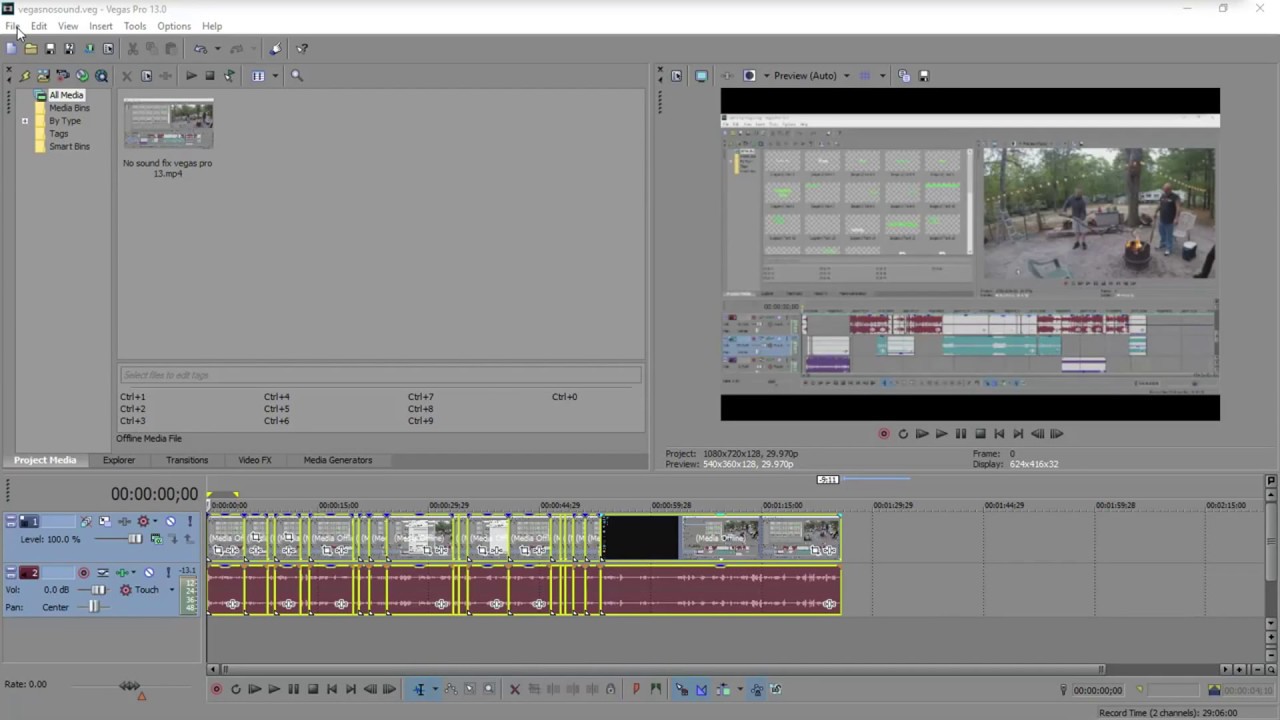This screenshot has height=720, width=1280.
Task: Switch to the Media Generators tab
Action: click(338, 460)
